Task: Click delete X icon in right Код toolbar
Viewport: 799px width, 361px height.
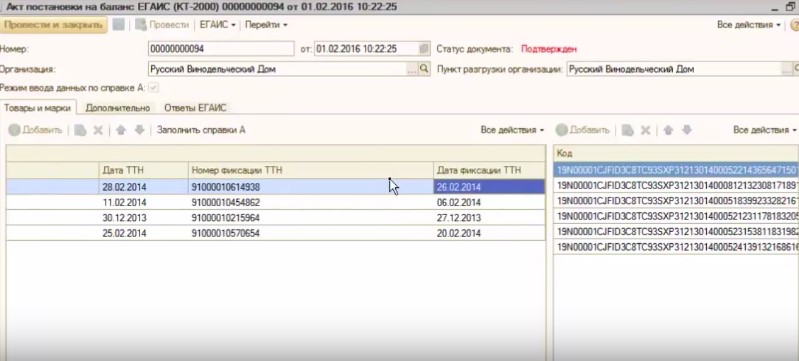Action: pyautogui.click(x=645, y=131)
